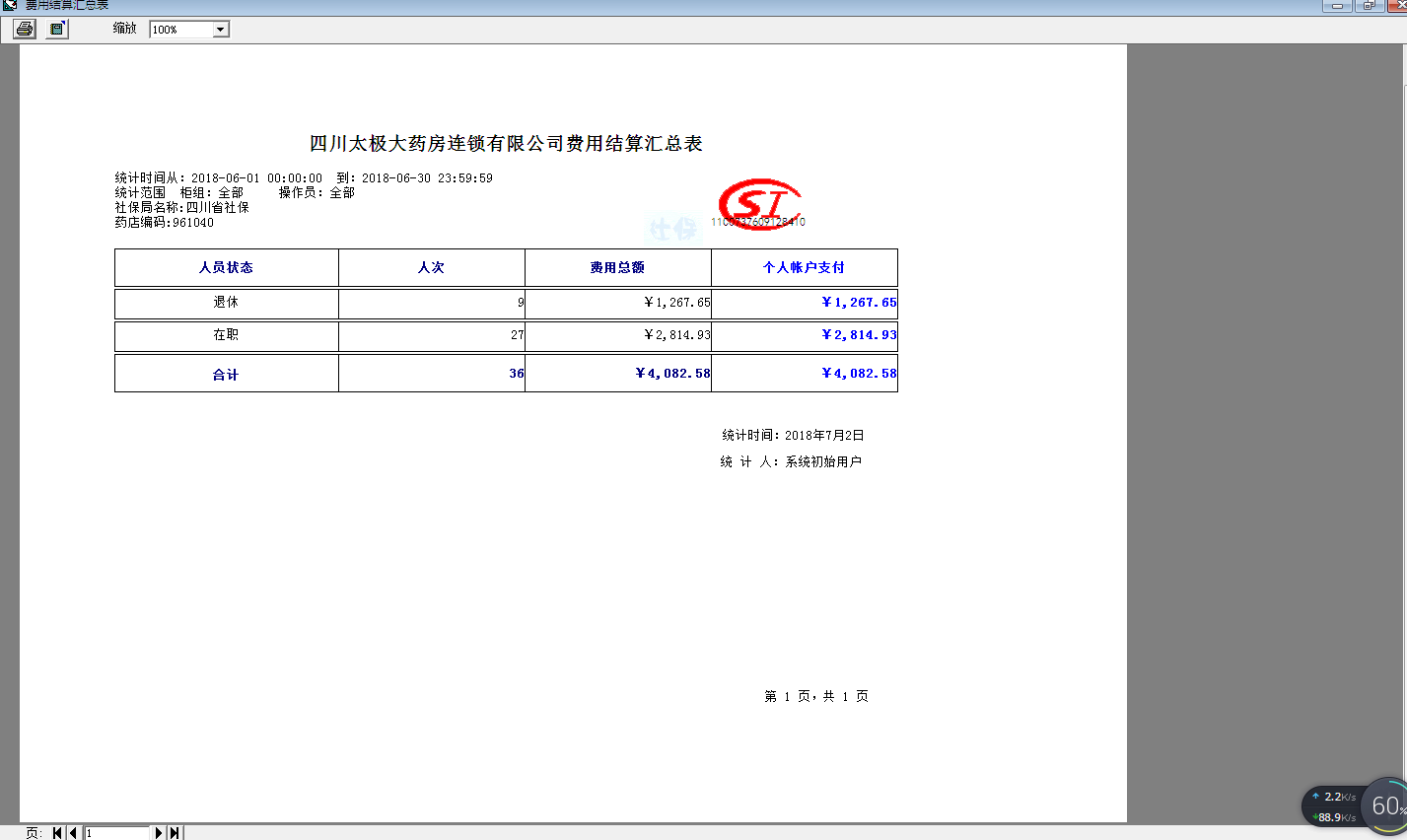1407x840 pixels.
Task: Go to the previous page
Action: pyautogui.click(x=73, y=833)
